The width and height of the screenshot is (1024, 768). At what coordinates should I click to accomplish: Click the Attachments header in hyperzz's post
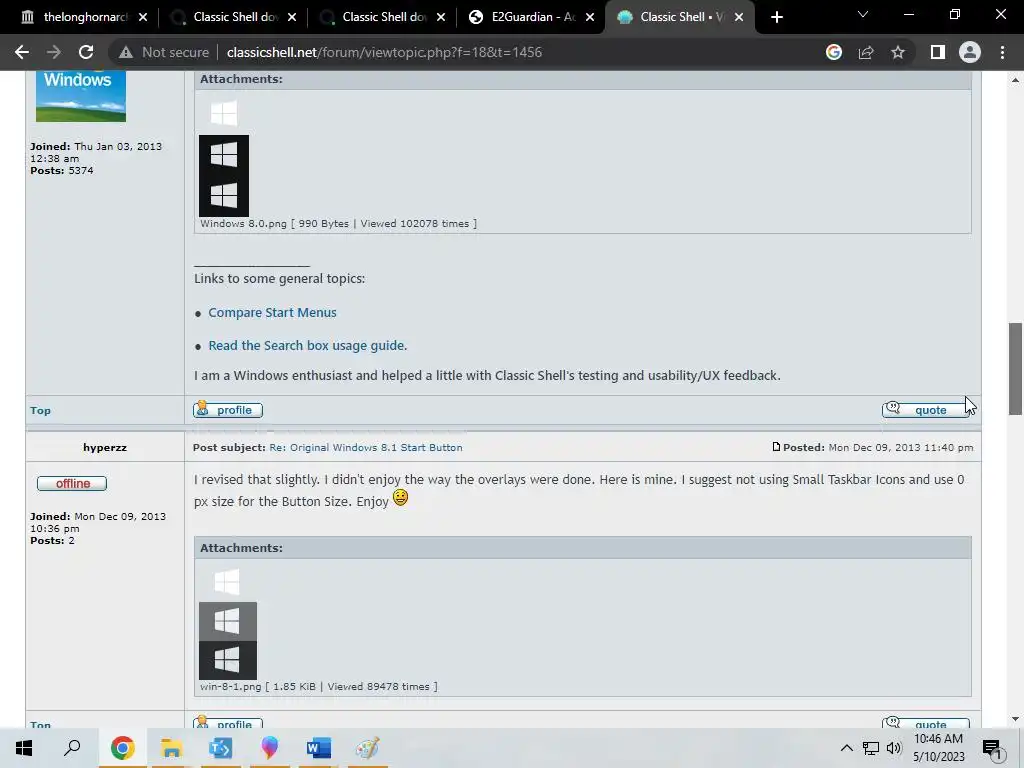583,548
